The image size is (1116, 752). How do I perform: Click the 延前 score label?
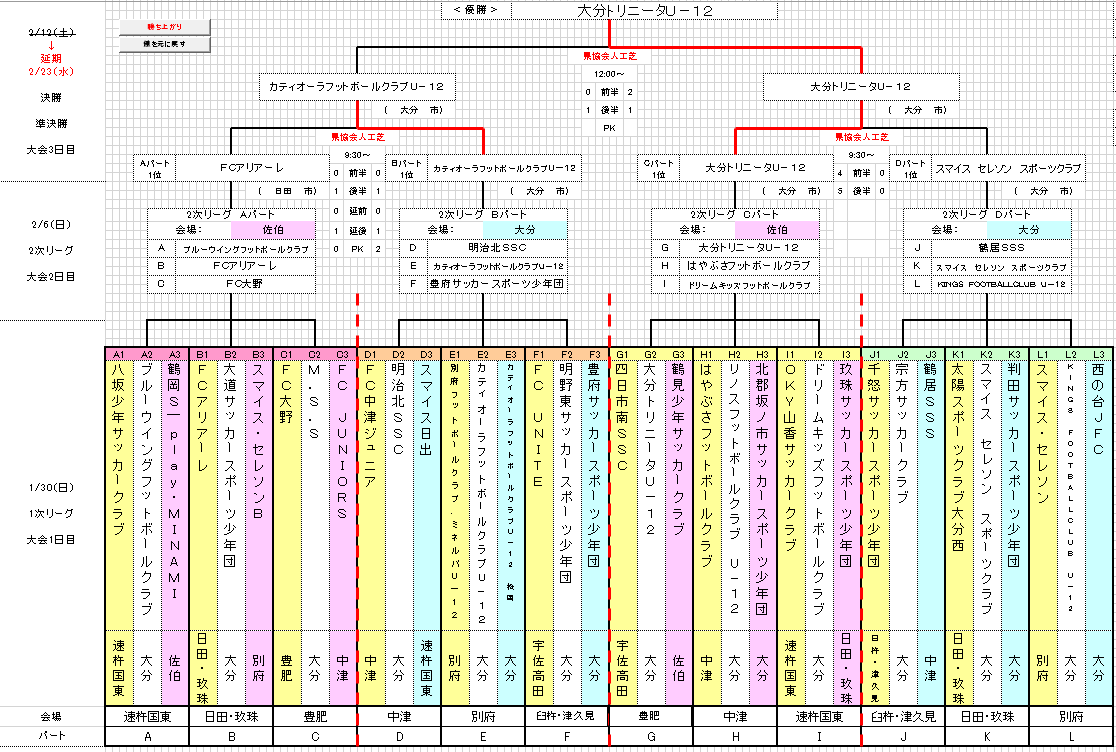click(357, 211)
